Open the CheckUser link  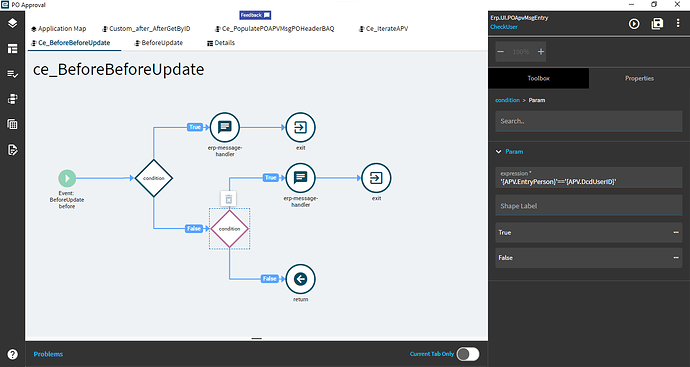click(504, 27)
